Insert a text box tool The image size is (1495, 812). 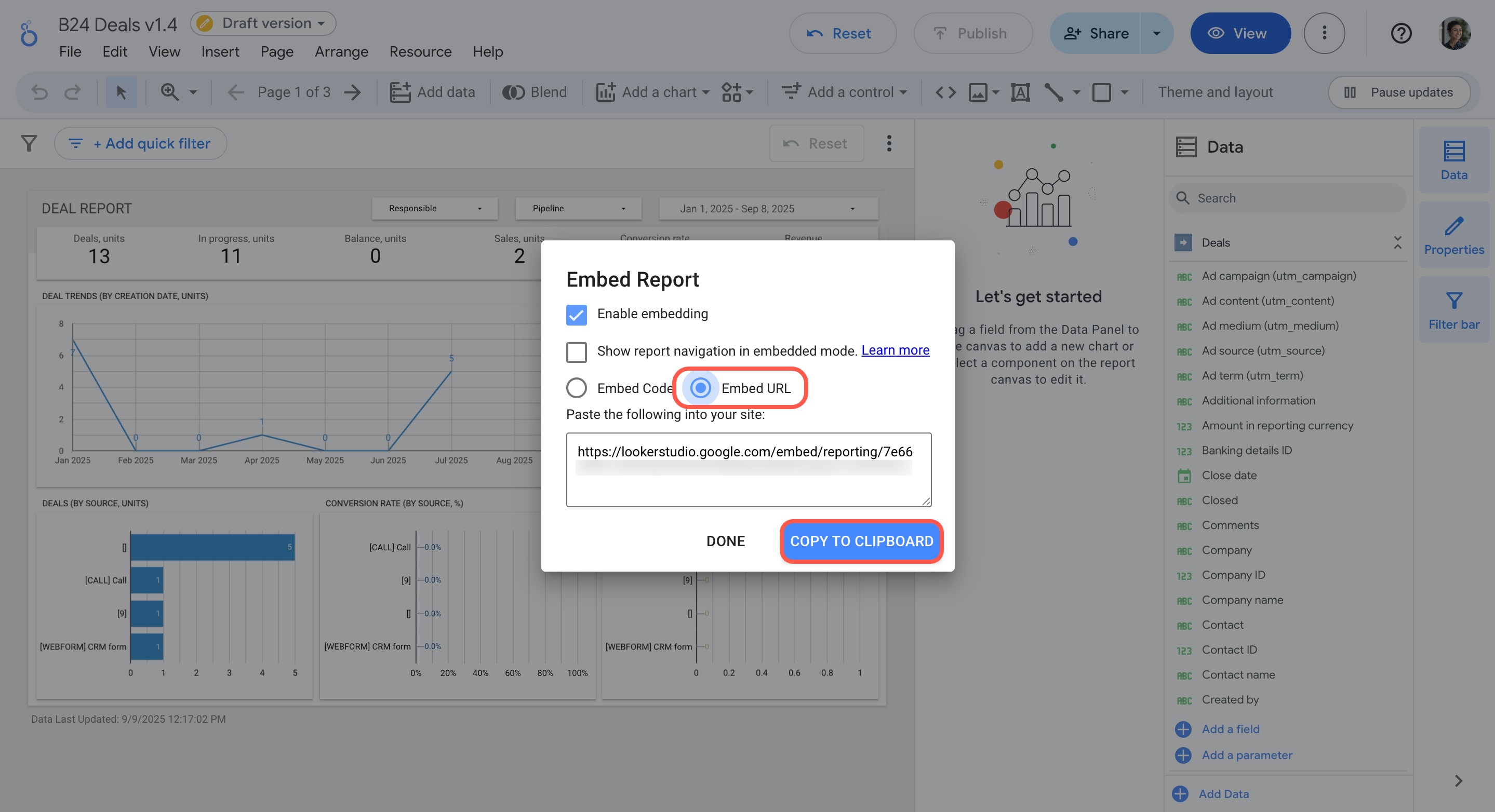point(1020,92)
